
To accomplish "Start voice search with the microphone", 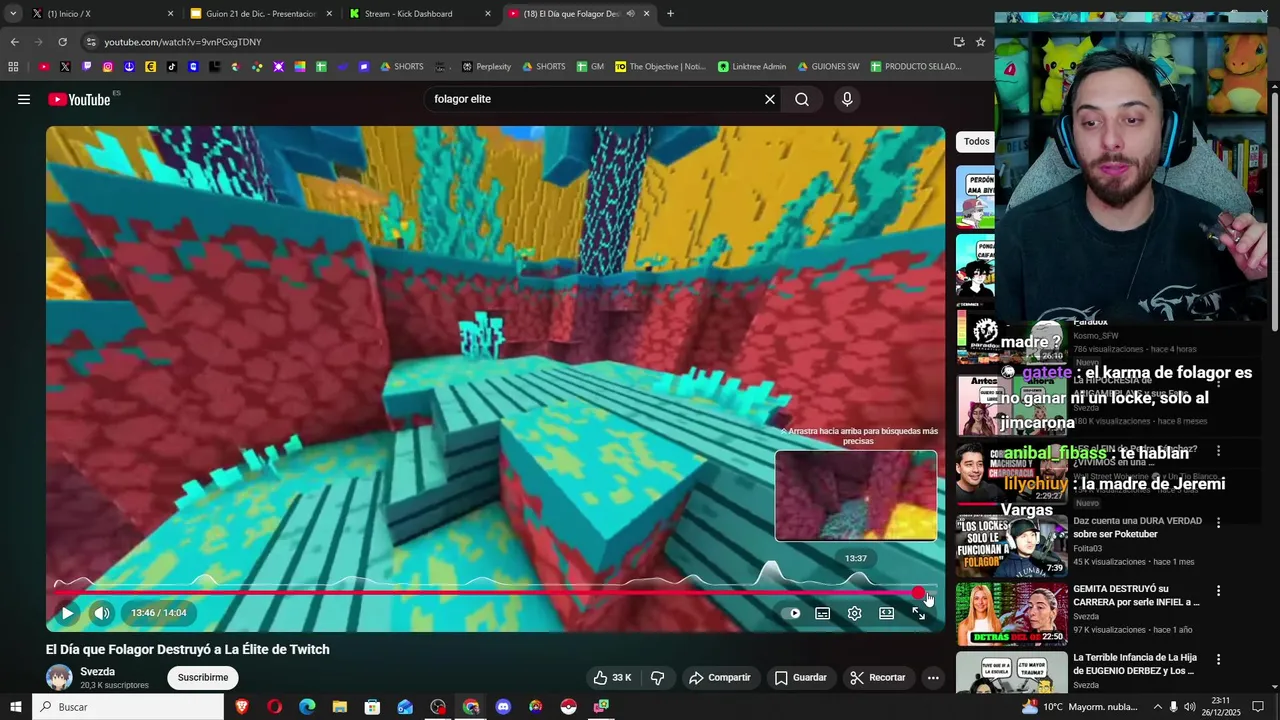I will [847, 99].
